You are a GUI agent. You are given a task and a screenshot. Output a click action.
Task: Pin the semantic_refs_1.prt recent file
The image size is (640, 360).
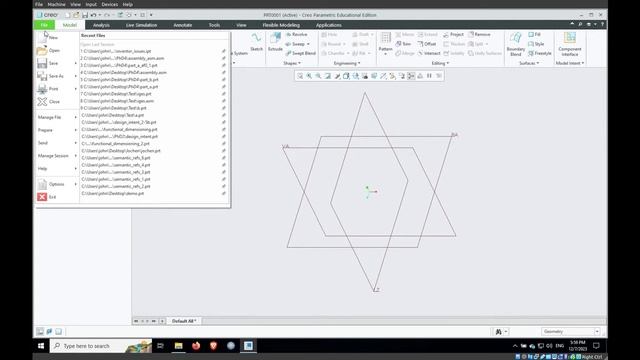pyautogui.click(x=224, y=179)
